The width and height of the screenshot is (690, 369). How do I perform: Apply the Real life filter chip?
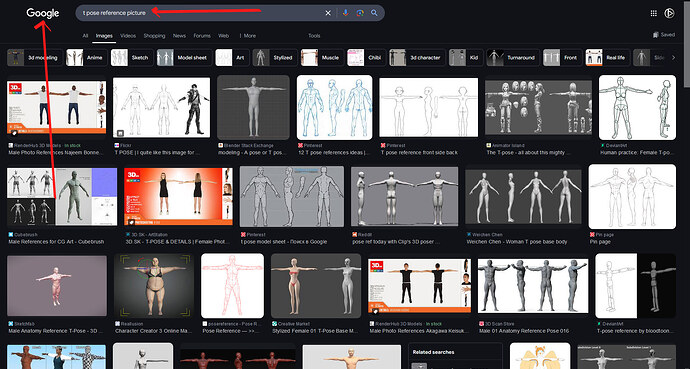[x=607, y=58]
